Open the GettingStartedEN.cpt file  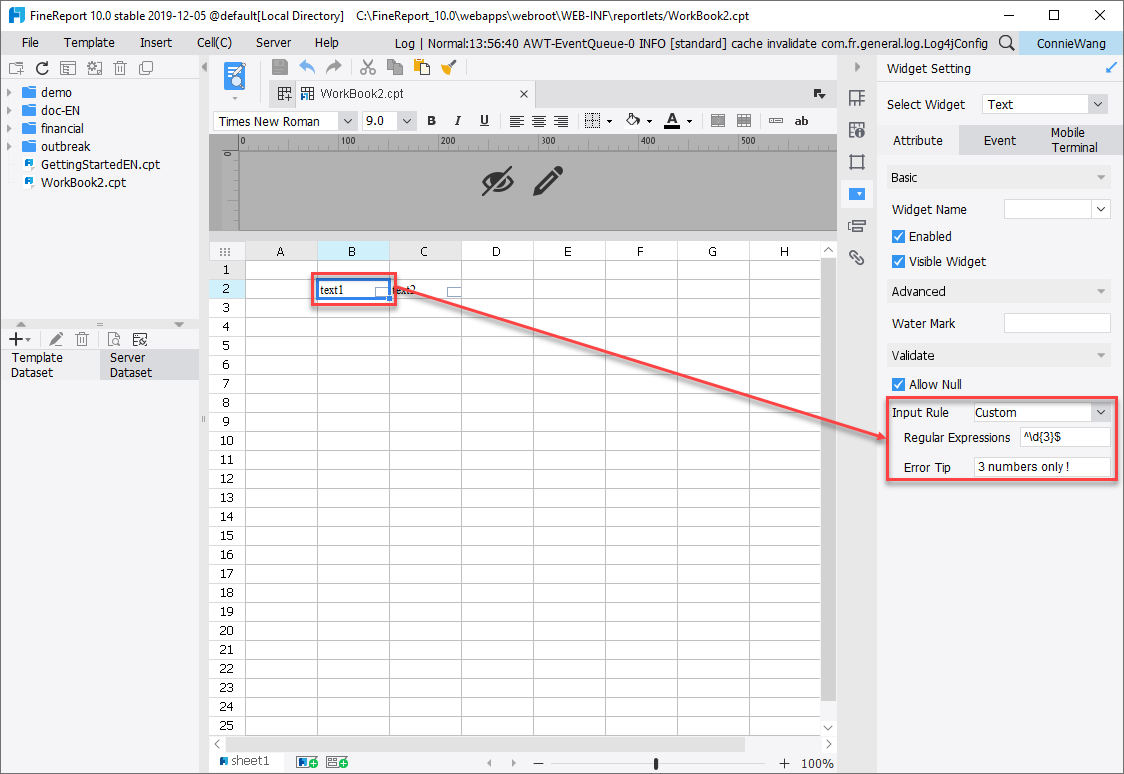click(100, 164)
